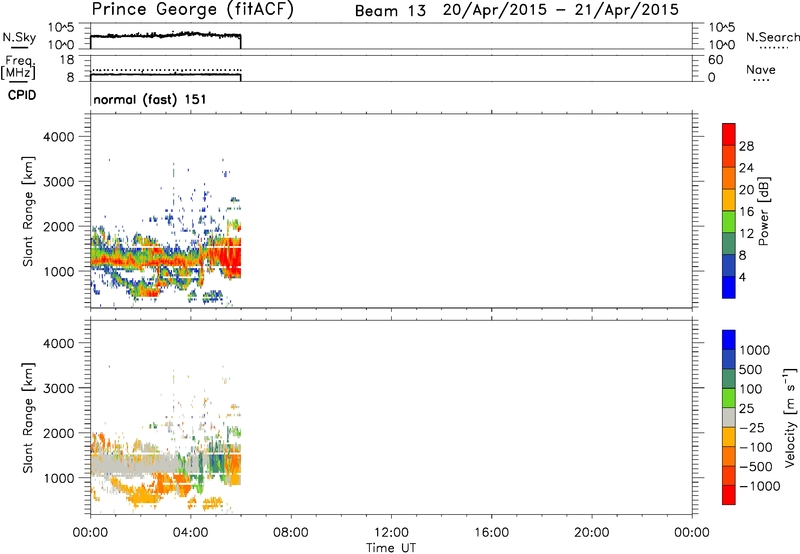The width and height of the screenshot is (800, 554).
Task: Click the '2000' tick on the velocity panel range axis
Action: click(58, 433)
